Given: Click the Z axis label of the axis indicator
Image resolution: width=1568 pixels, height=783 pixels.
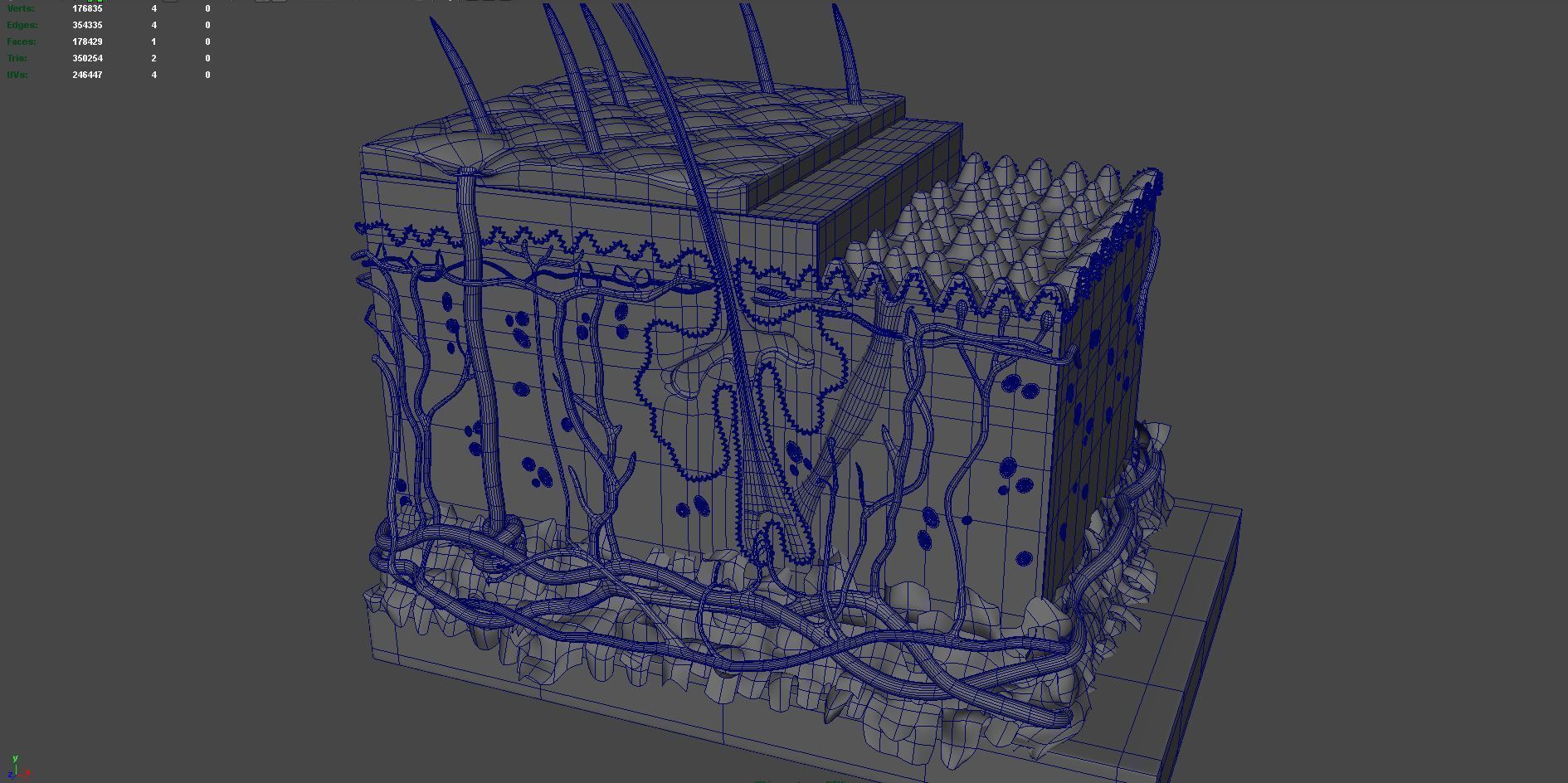Looking at the screenshot, I should pyautogui.click(x=10, y=774).
